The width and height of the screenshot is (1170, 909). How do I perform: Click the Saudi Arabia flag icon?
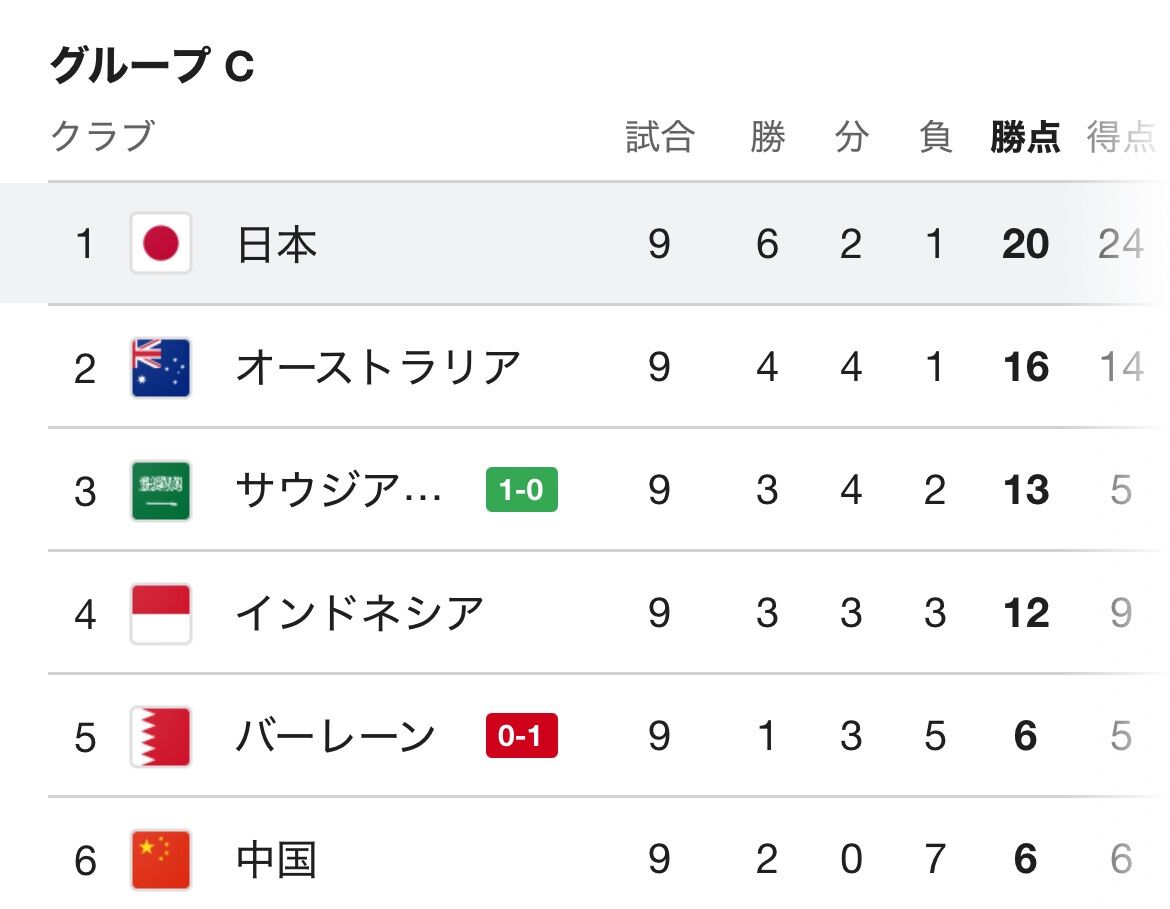click(x=160, y=490)
